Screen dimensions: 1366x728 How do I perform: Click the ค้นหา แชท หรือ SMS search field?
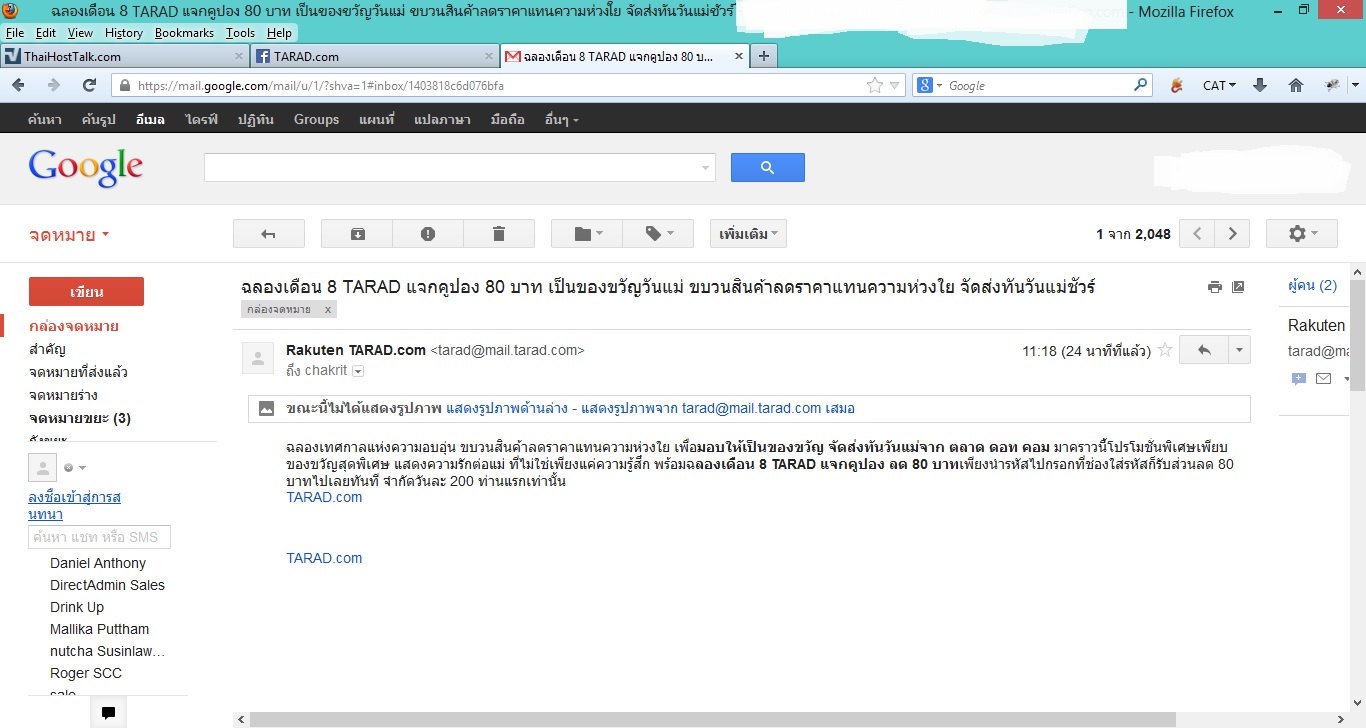(x=99, y=537)
